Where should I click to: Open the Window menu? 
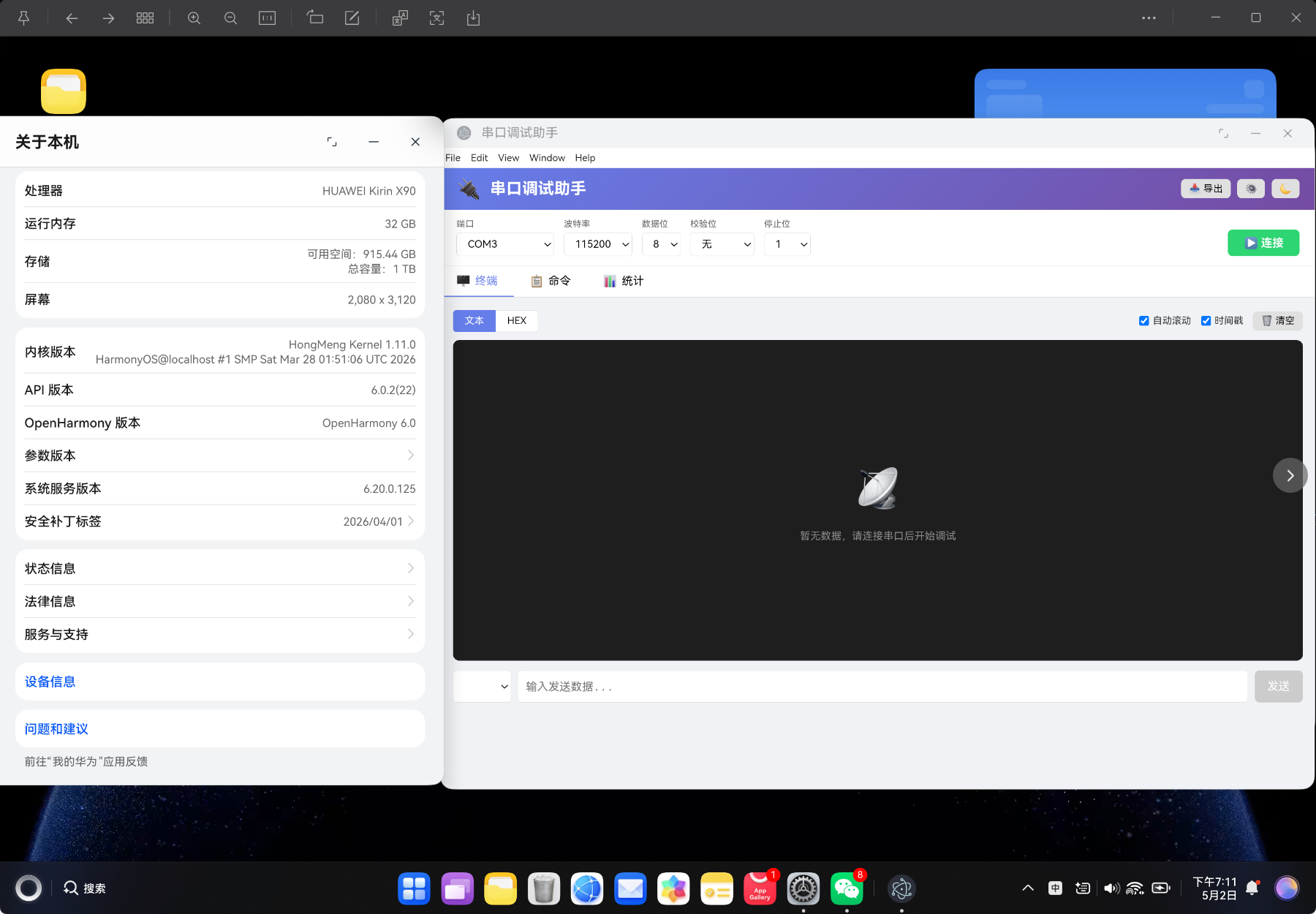pyautogui.click(x=547, y=158)
